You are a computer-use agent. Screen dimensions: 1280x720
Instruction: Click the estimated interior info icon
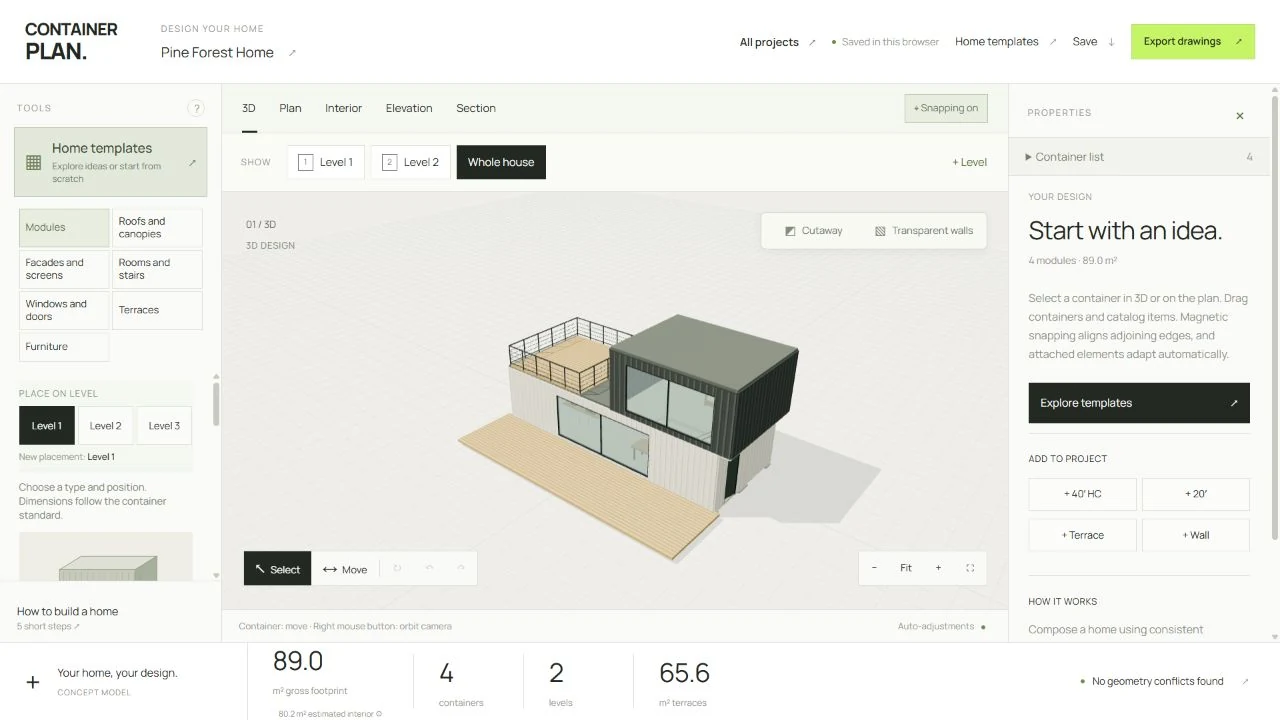tap(379, 714)
